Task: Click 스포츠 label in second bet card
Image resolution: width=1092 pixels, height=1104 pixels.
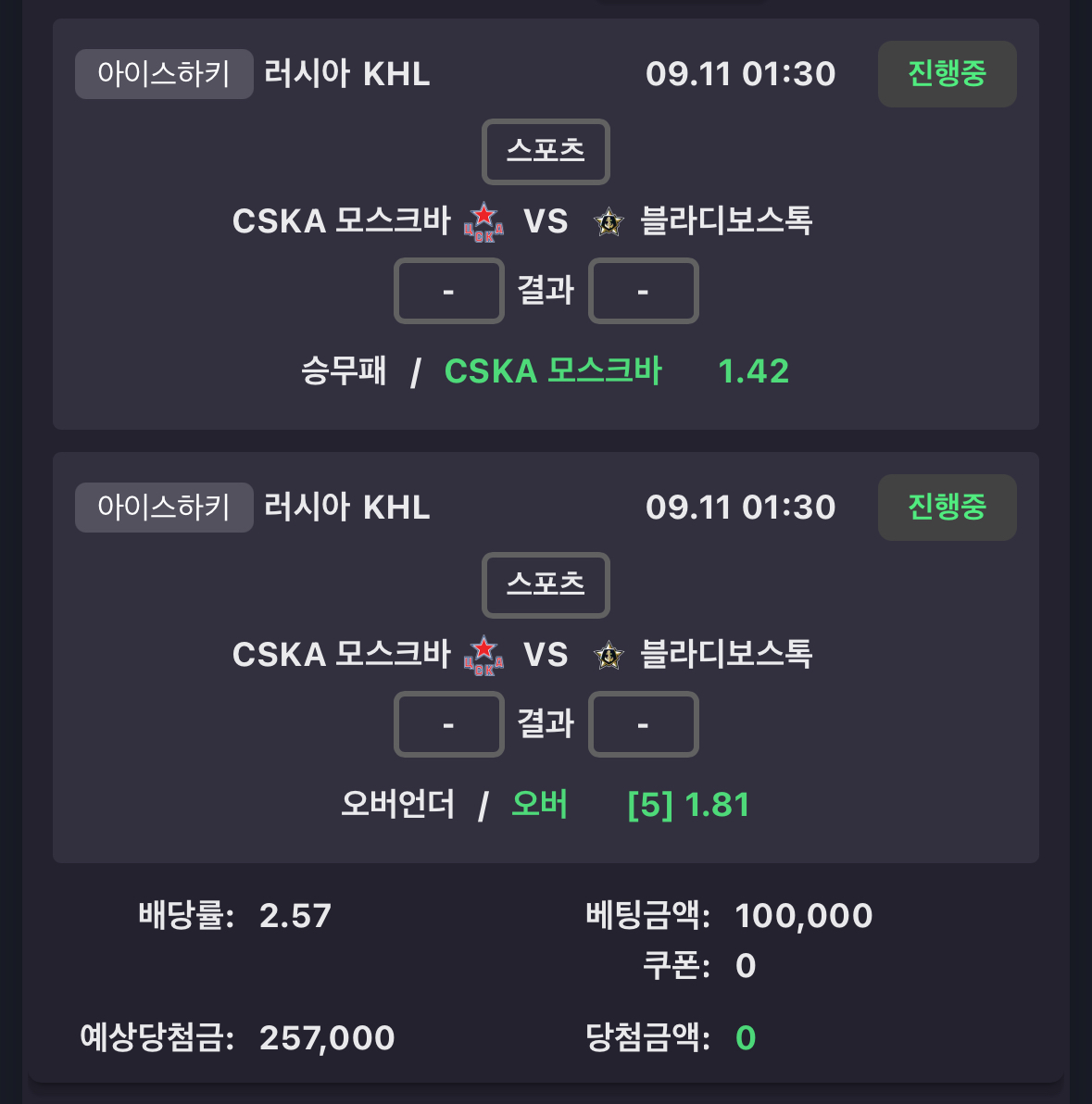Action: click(x=546, y=585)
